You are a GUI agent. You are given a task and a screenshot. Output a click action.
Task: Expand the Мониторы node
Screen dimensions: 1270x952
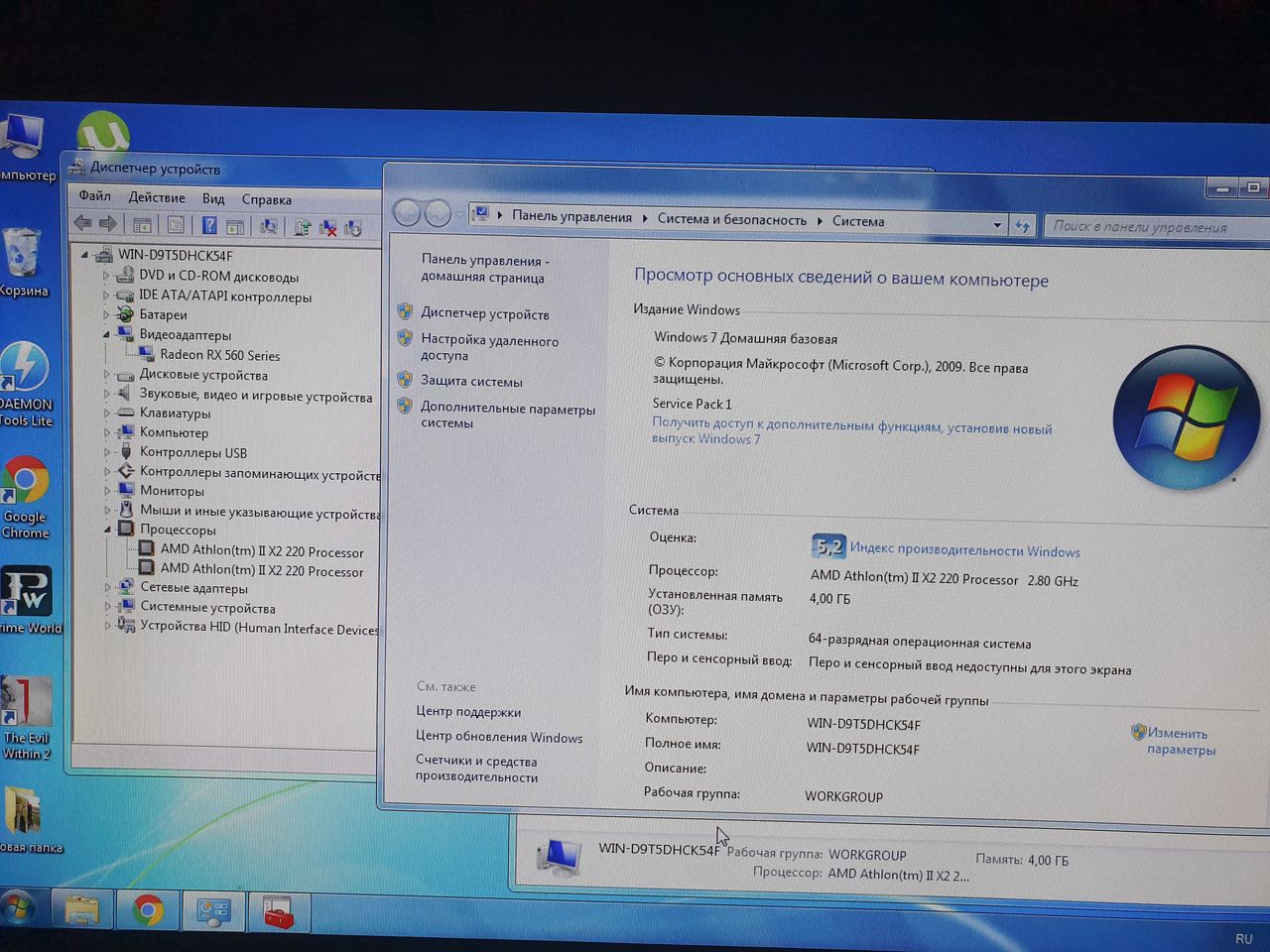pyautogui.click(x=107, y=491)
